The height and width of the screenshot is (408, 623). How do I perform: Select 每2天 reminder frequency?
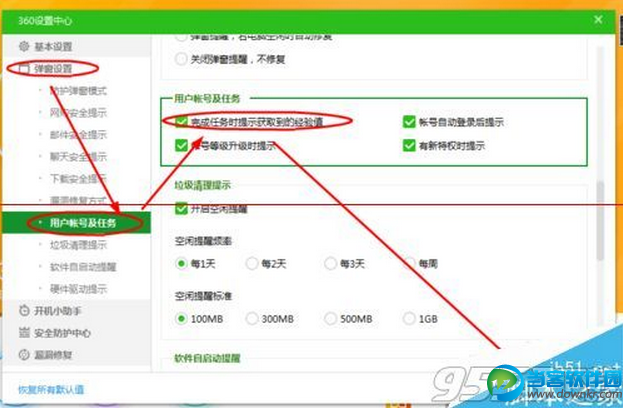tap(252, 263)
